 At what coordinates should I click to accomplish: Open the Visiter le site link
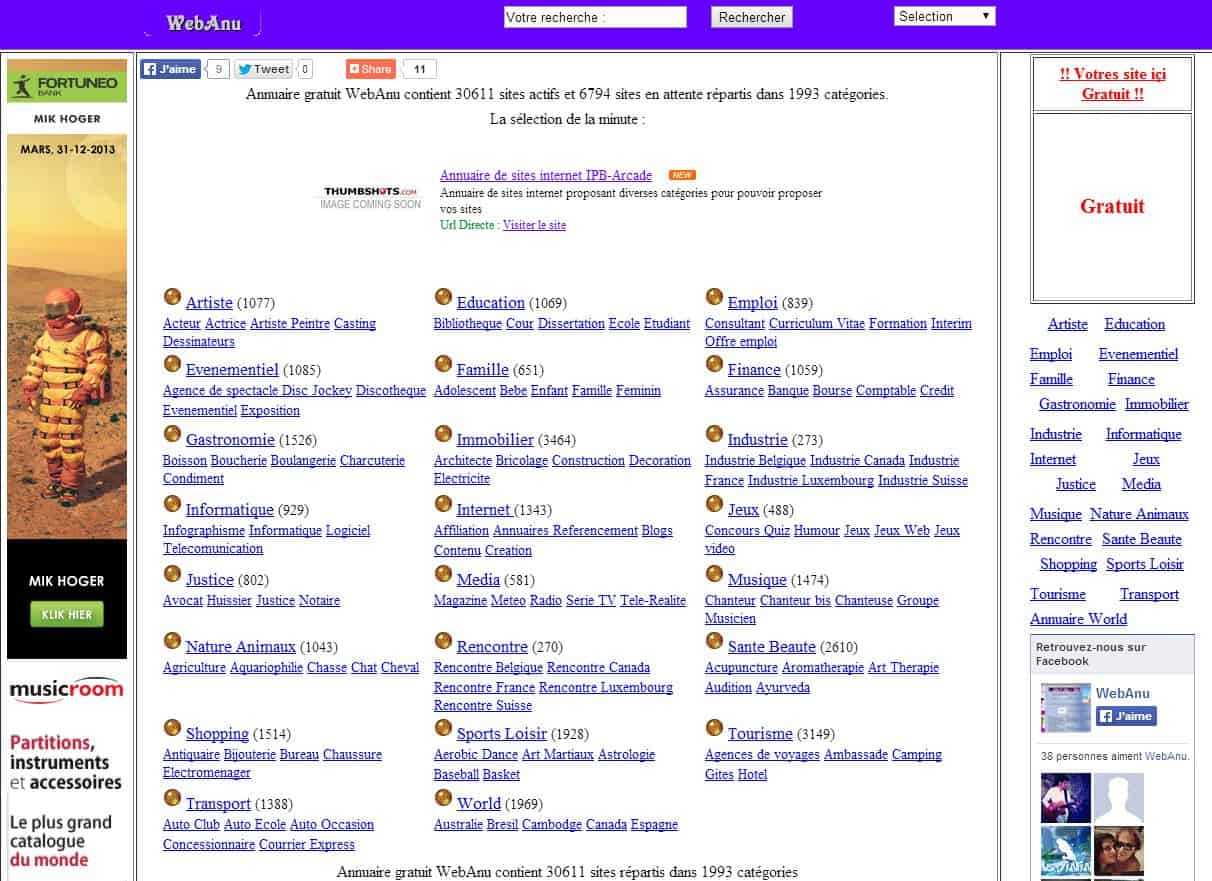(x=534, y=225)
